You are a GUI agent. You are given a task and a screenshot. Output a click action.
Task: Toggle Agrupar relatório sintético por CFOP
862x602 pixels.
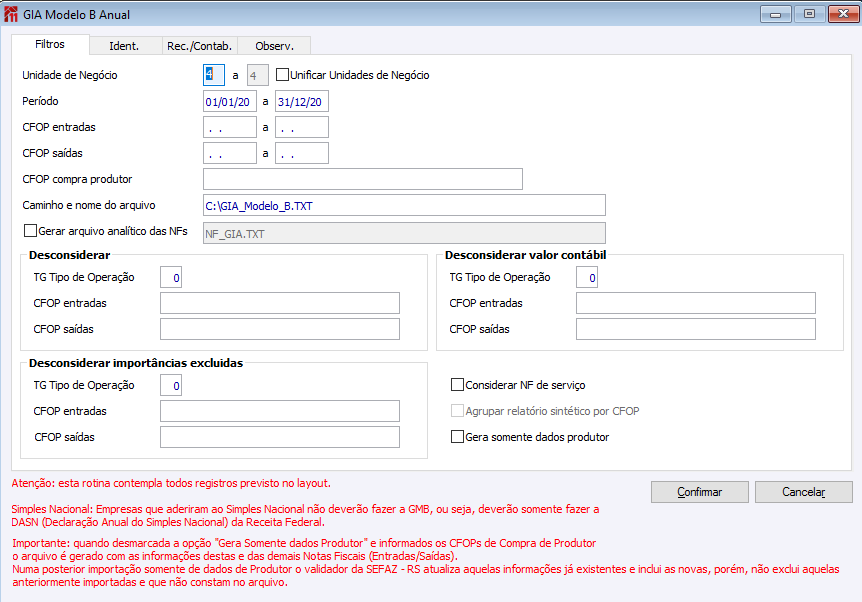coord(457,411)
